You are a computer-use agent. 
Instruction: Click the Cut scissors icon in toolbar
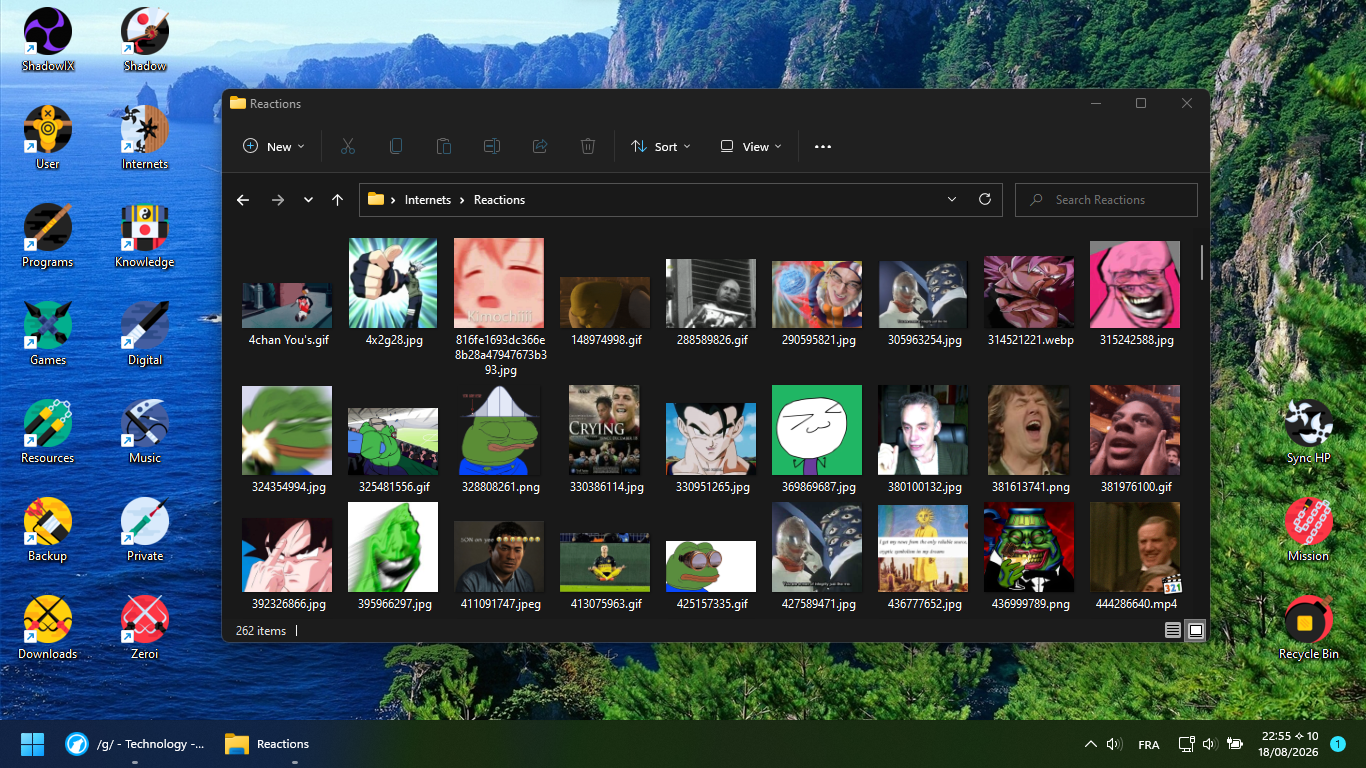click(x=348, y=146)
